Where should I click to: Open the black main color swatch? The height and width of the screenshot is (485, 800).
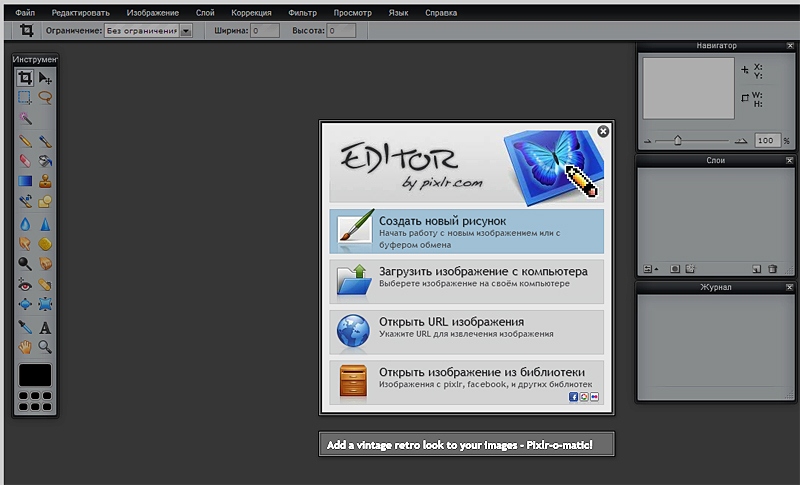(35, 375)
